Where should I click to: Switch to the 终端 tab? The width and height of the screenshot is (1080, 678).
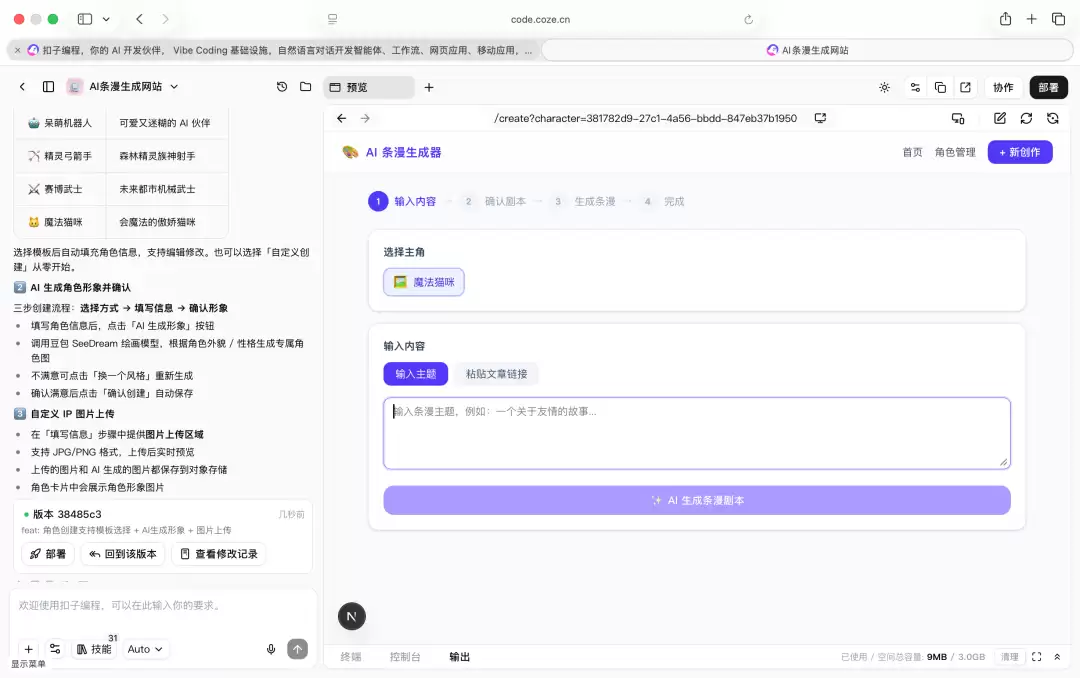pos(351,657)
